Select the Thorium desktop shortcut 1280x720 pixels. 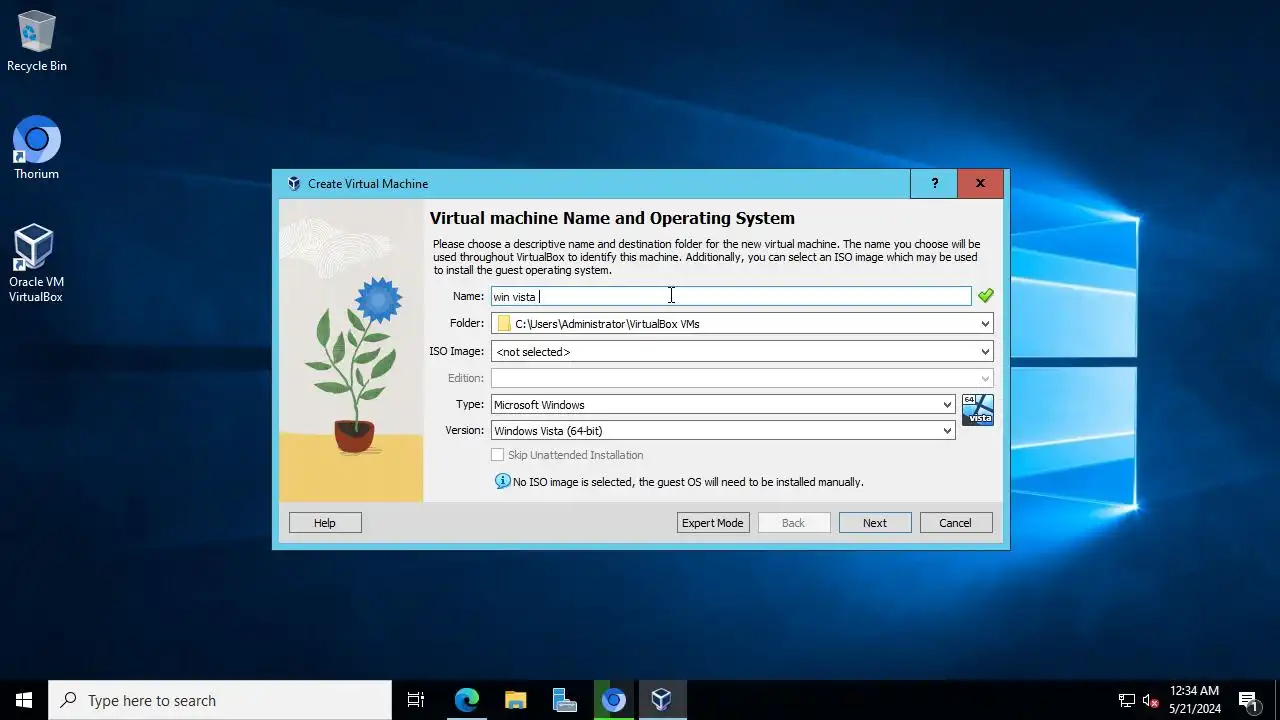click(x=37, y=149)
